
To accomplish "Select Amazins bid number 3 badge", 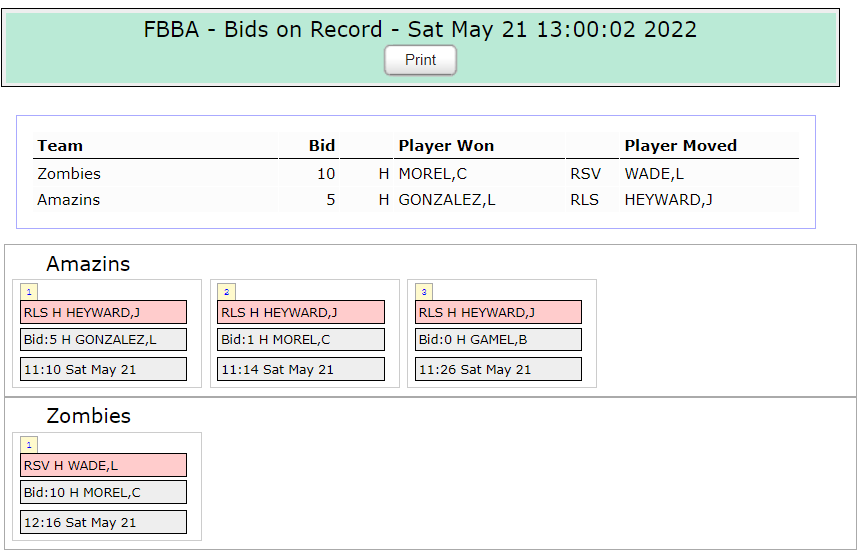I will 424,291.
